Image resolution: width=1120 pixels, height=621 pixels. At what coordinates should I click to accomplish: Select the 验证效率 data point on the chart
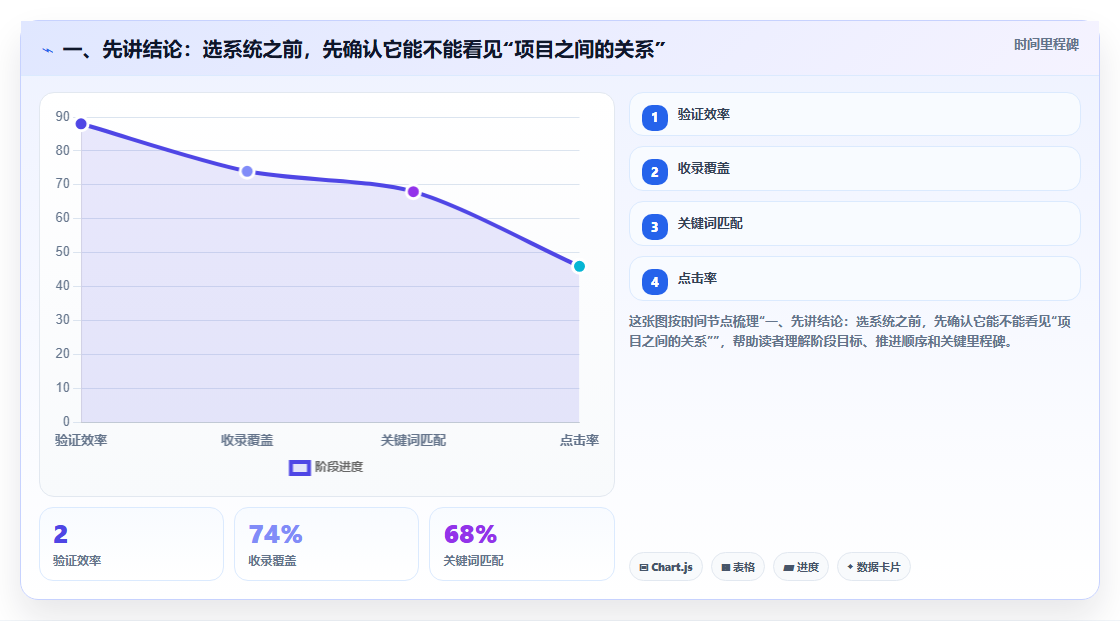pos(81,124)
